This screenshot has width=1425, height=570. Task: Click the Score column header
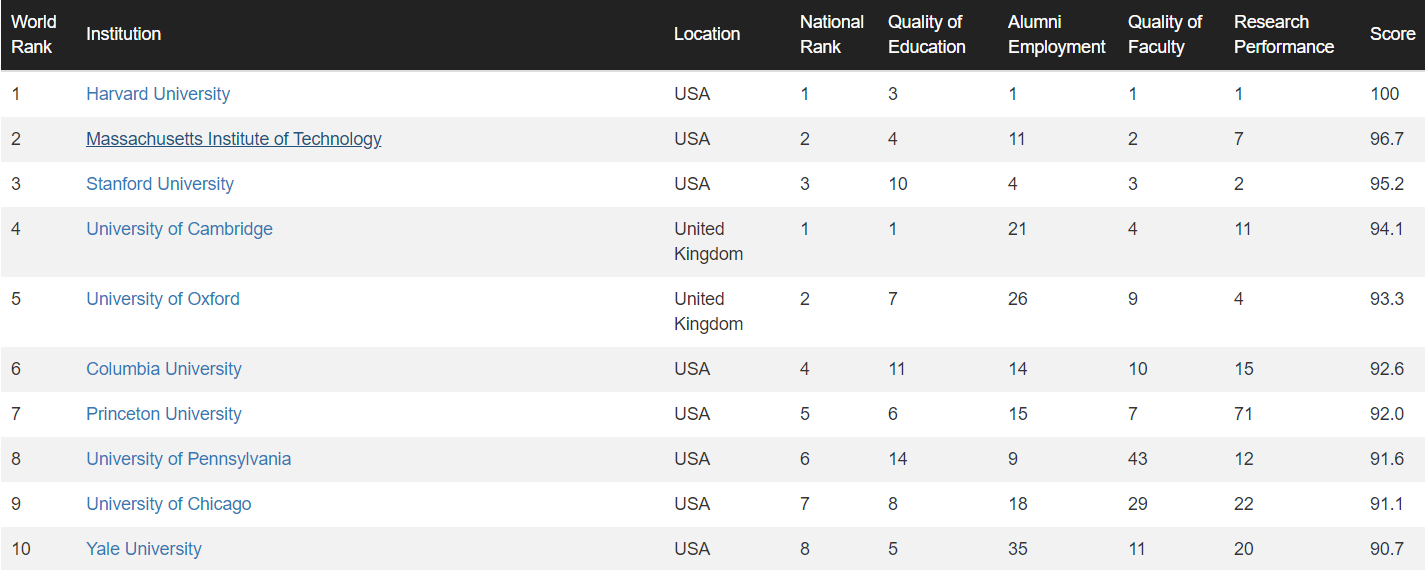pos(1393,34)
